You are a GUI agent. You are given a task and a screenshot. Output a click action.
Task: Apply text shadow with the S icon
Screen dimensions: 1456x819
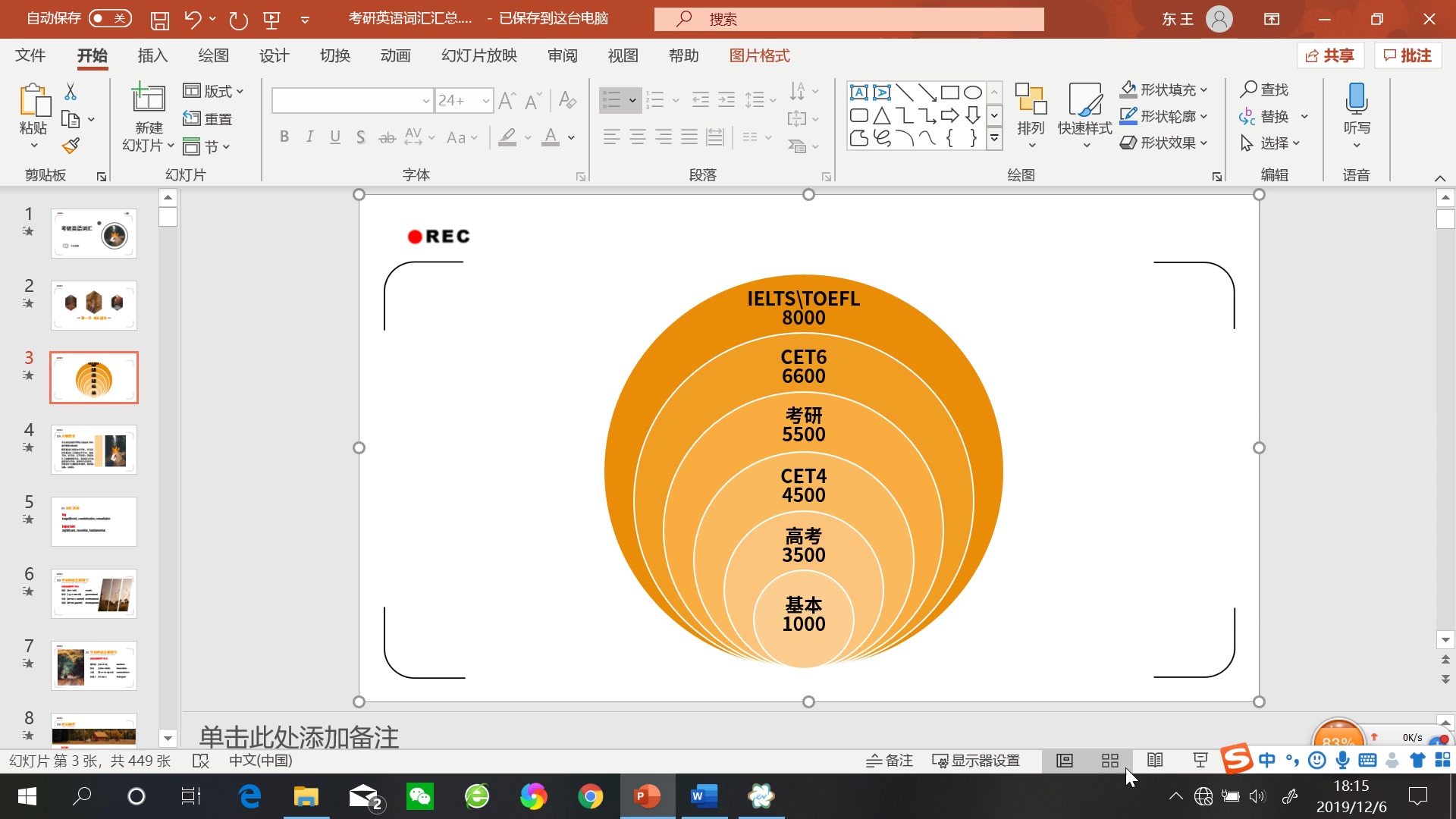click(361, 137)
